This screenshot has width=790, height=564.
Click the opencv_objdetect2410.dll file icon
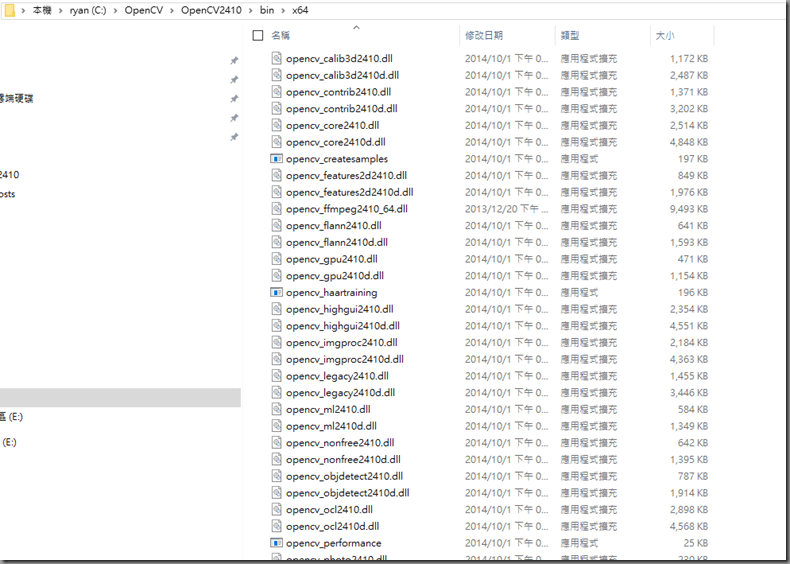(276, 476)
